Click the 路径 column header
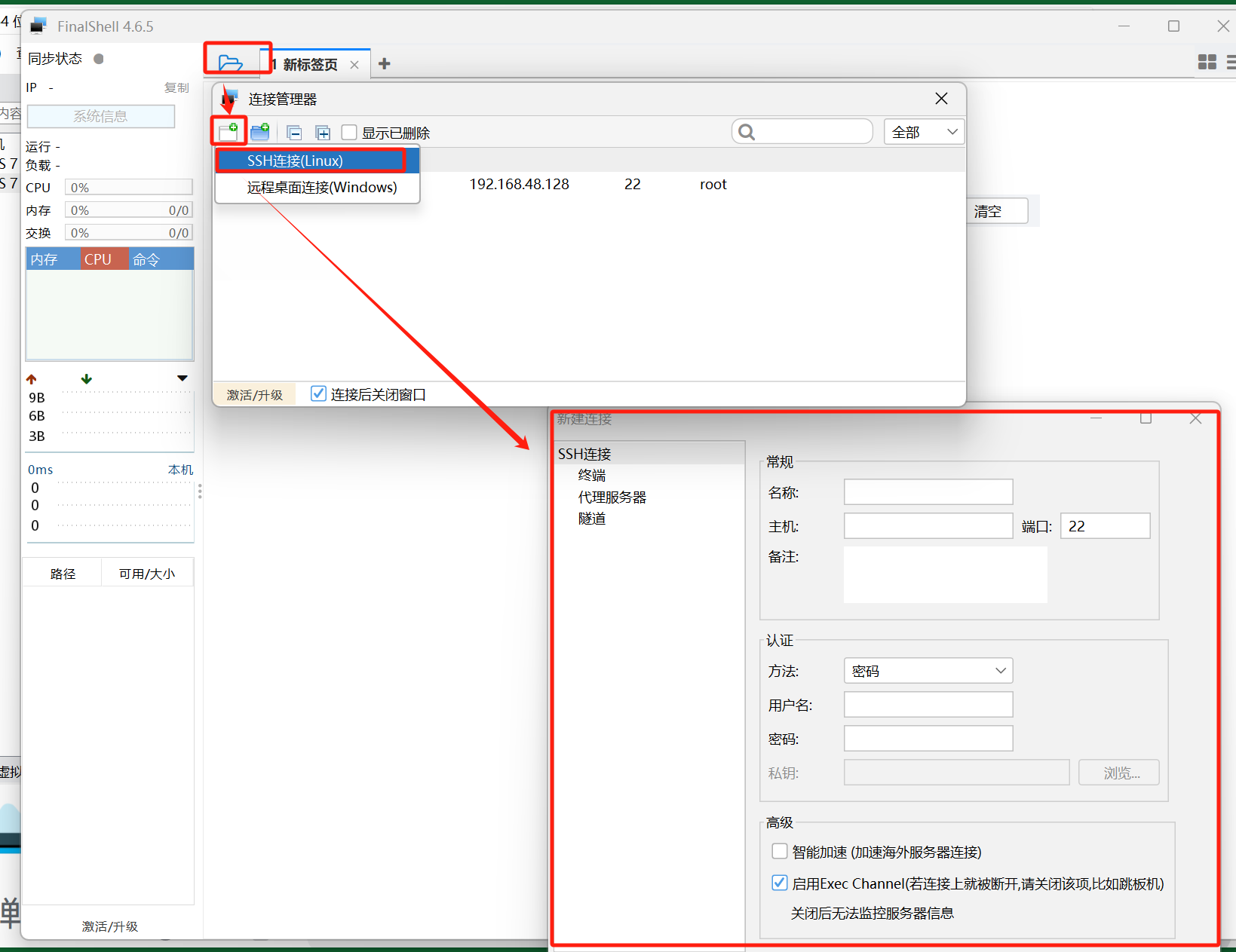 point(63,574)
